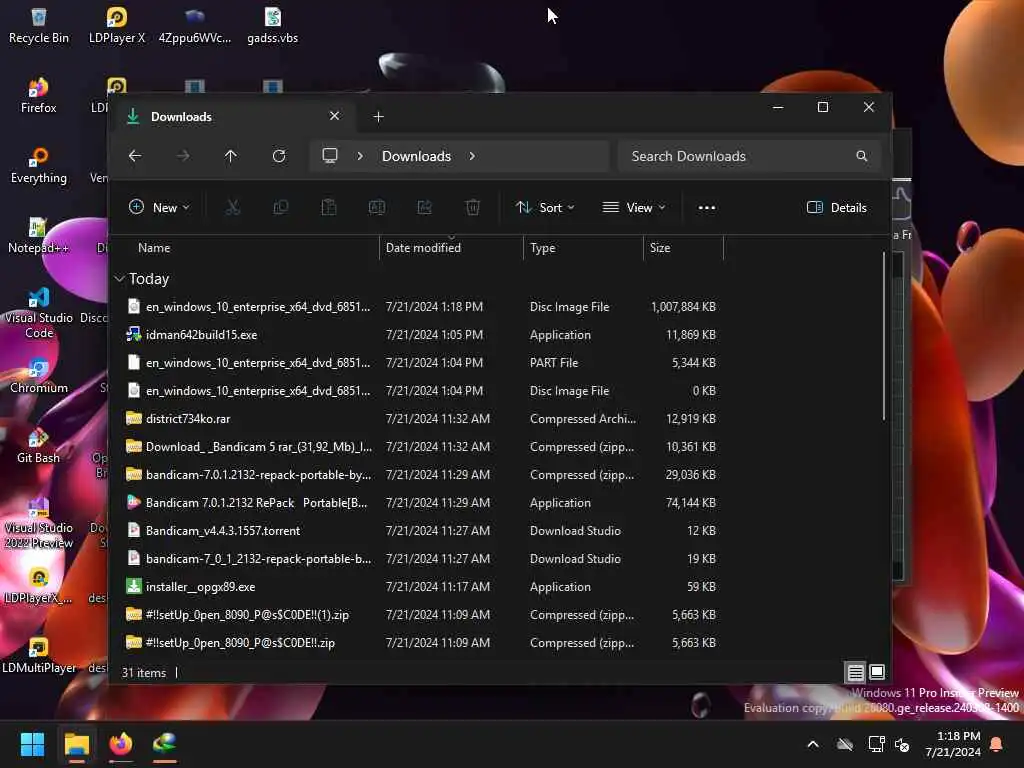
Task: Select idman642build15.exe file
Action: tap(422, 335)
